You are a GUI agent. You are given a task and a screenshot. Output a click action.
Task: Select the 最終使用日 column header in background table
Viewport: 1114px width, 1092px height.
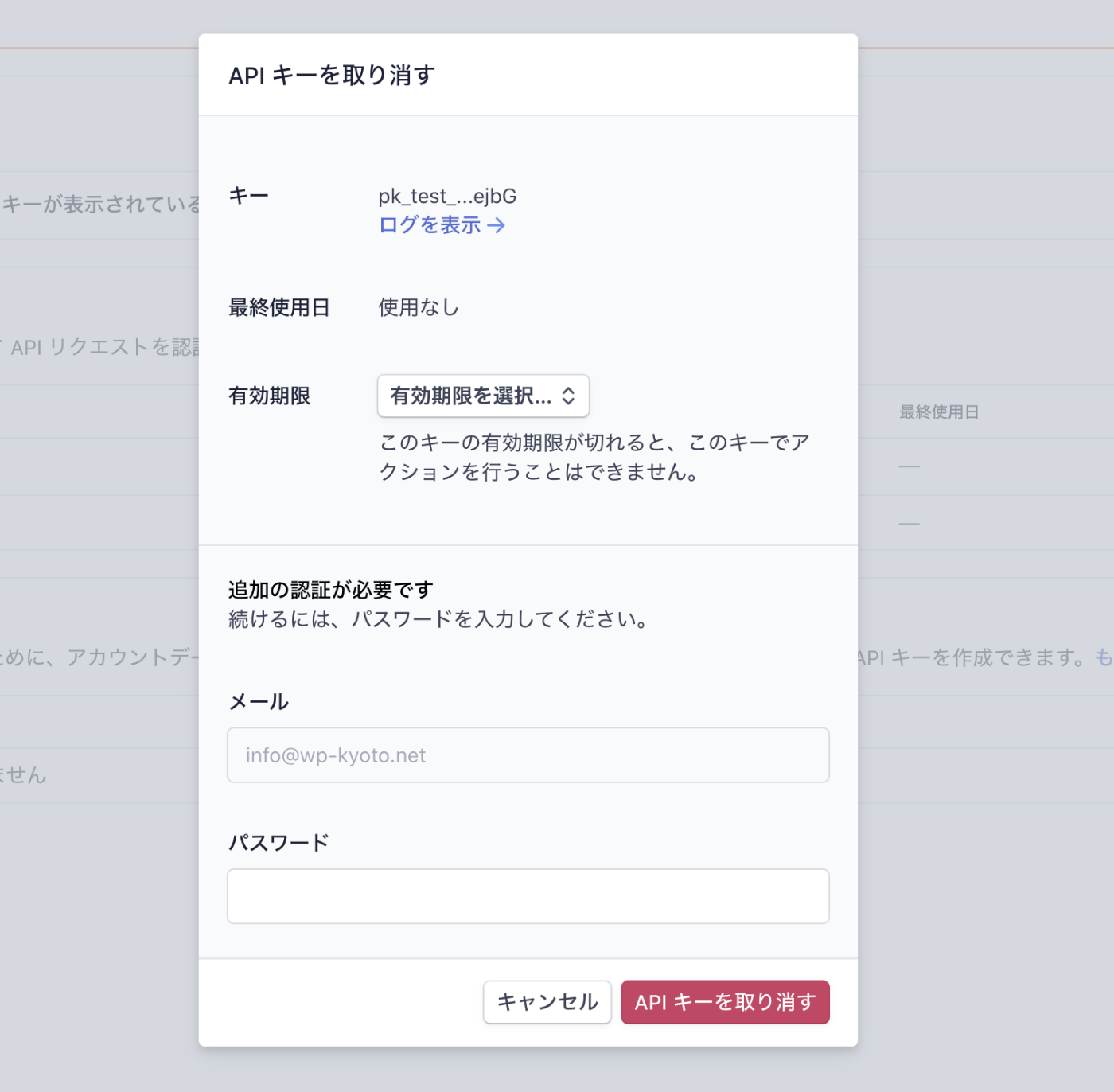(x=939, y=411)
